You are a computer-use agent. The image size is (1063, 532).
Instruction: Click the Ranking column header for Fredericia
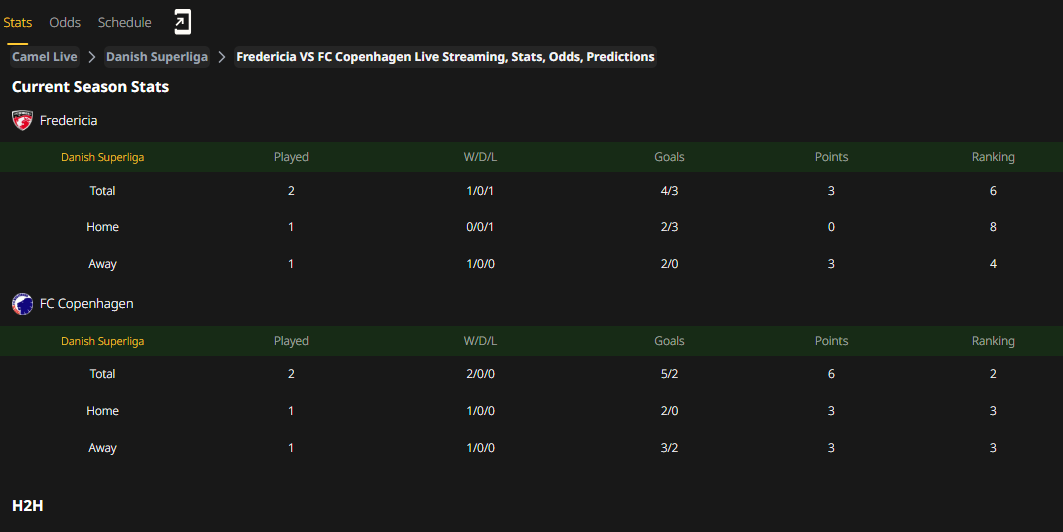(x=993, y=157)
